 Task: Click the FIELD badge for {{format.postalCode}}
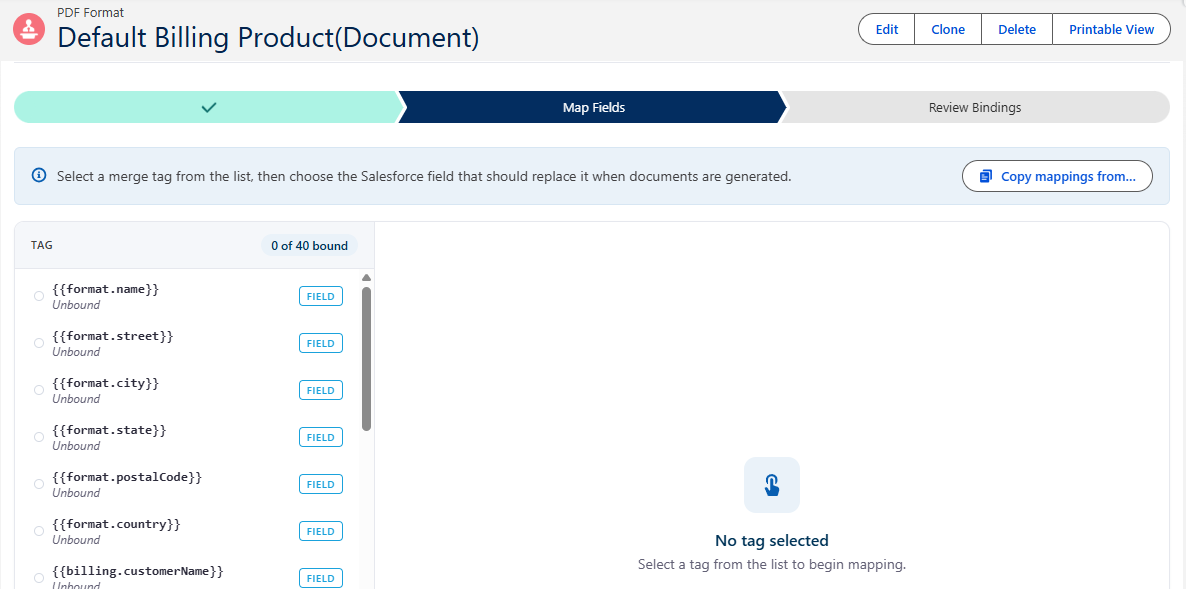pos(321,484)
